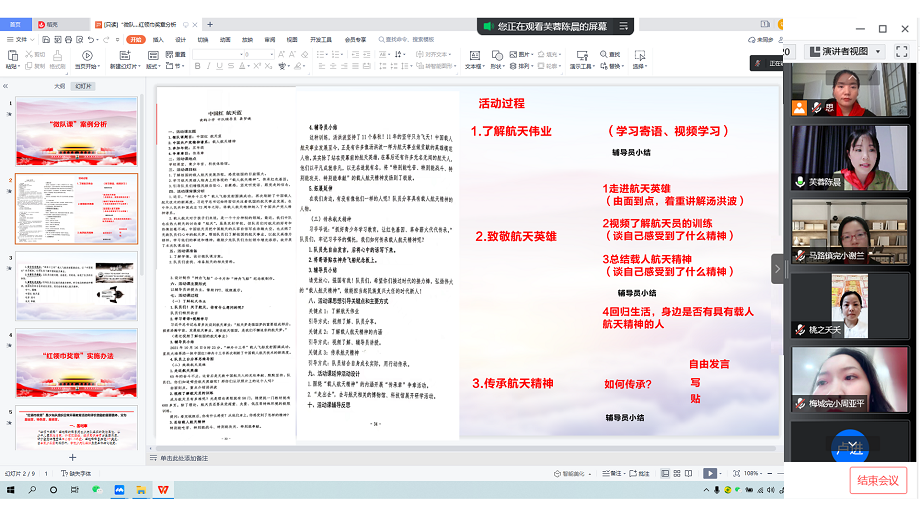Select the 红领巾奖章 实施办法 slide thumbnail

(77, 358)
